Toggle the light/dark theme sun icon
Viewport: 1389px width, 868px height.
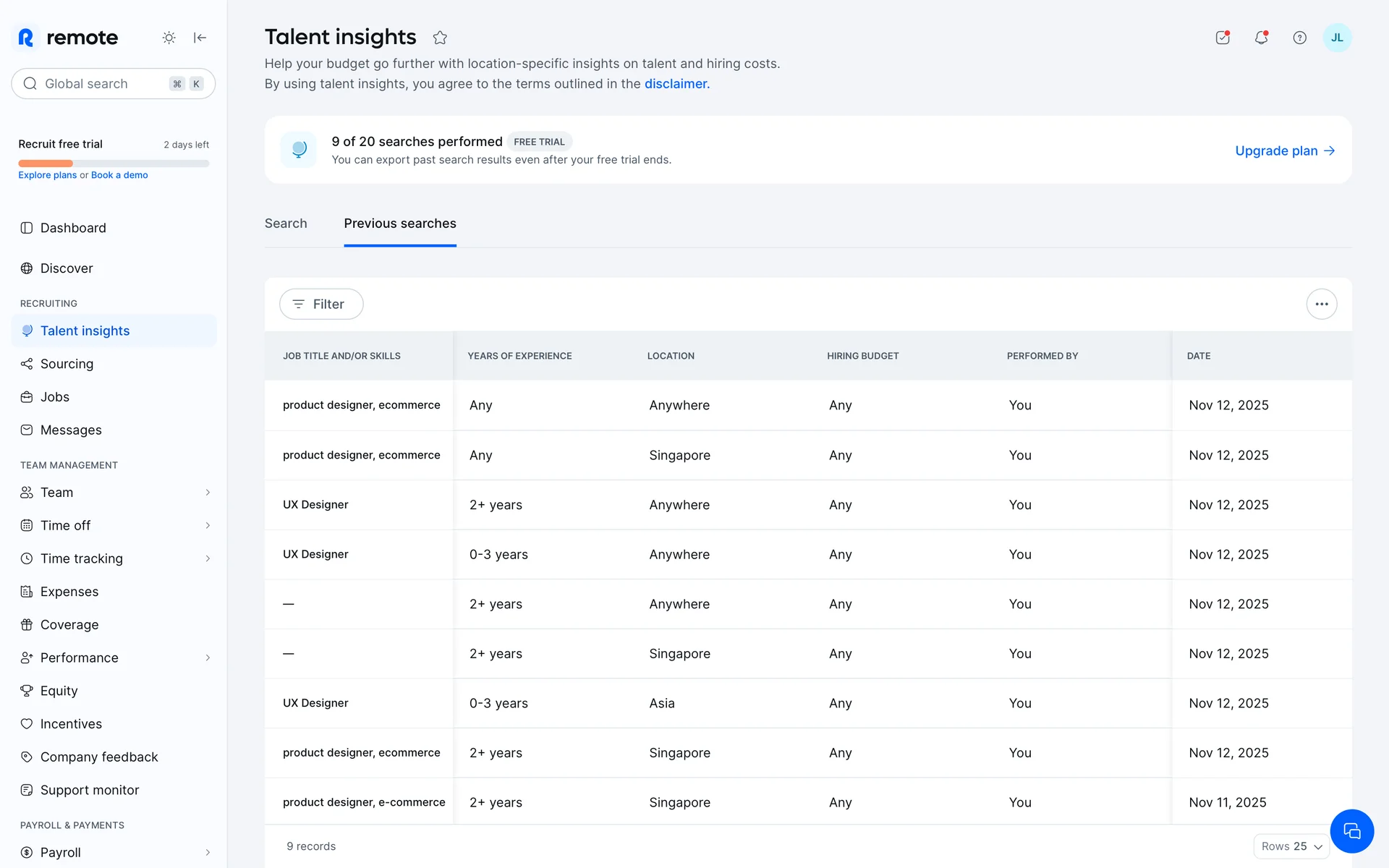169,38
